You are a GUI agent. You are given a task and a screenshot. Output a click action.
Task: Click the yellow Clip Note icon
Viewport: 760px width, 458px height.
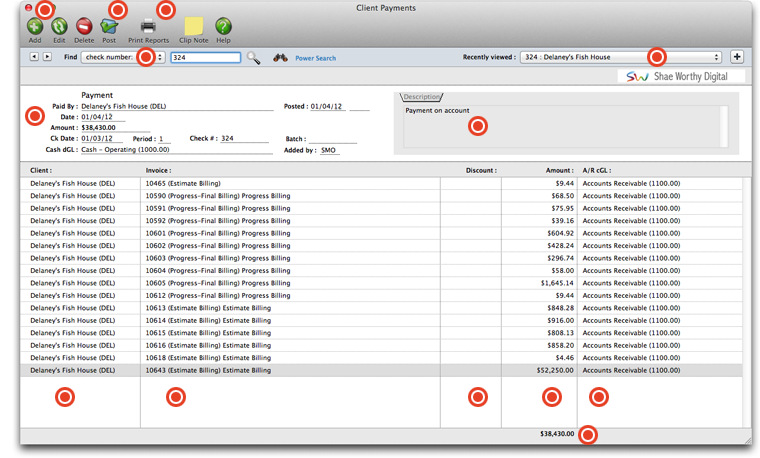pos(194,26)
